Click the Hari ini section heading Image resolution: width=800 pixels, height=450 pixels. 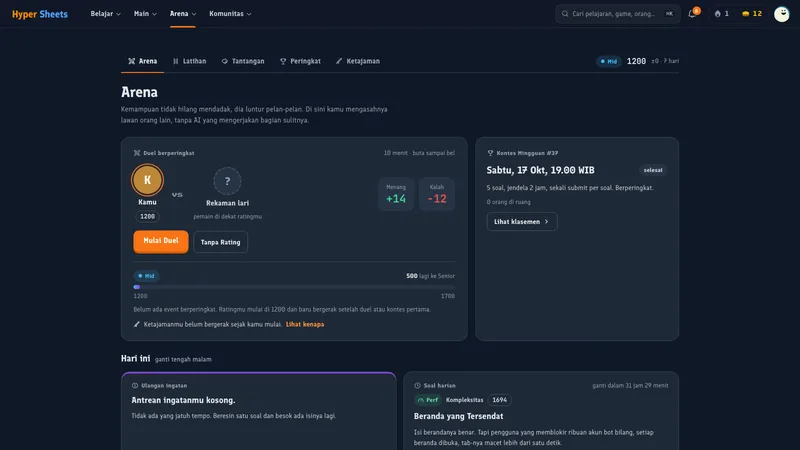click(x=136, y=359)
